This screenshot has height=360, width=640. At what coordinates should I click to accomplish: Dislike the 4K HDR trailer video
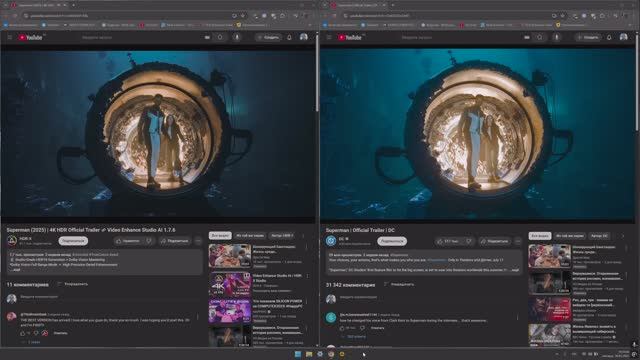(149, 241)
